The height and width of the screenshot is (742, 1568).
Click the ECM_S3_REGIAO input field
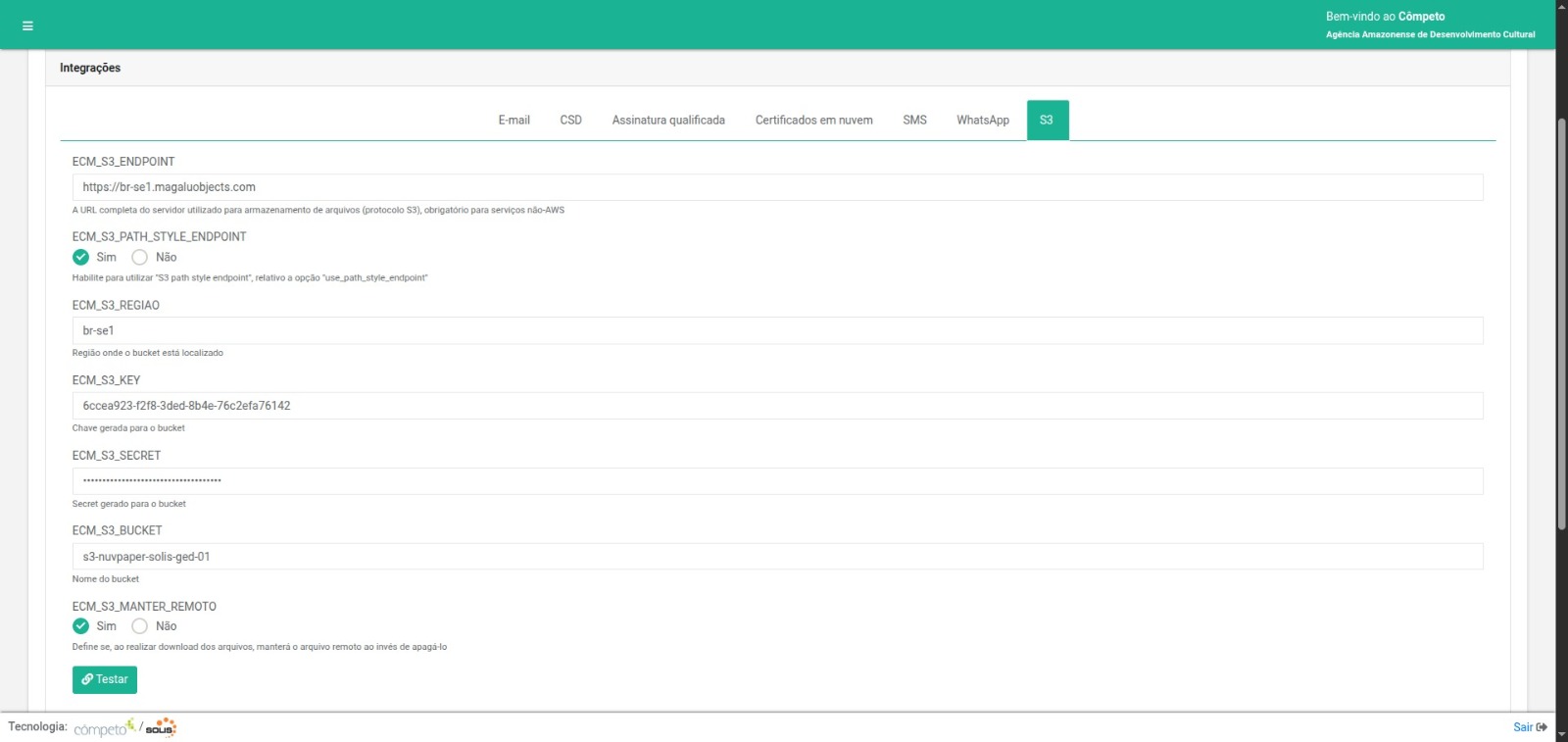click(777, 330)
